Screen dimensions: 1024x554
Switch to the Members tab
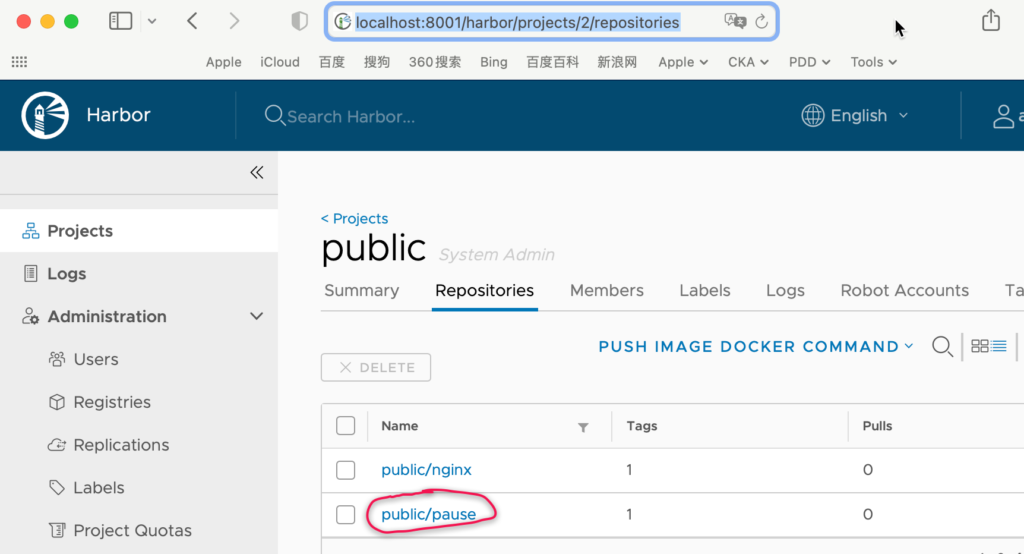[607, 291]
